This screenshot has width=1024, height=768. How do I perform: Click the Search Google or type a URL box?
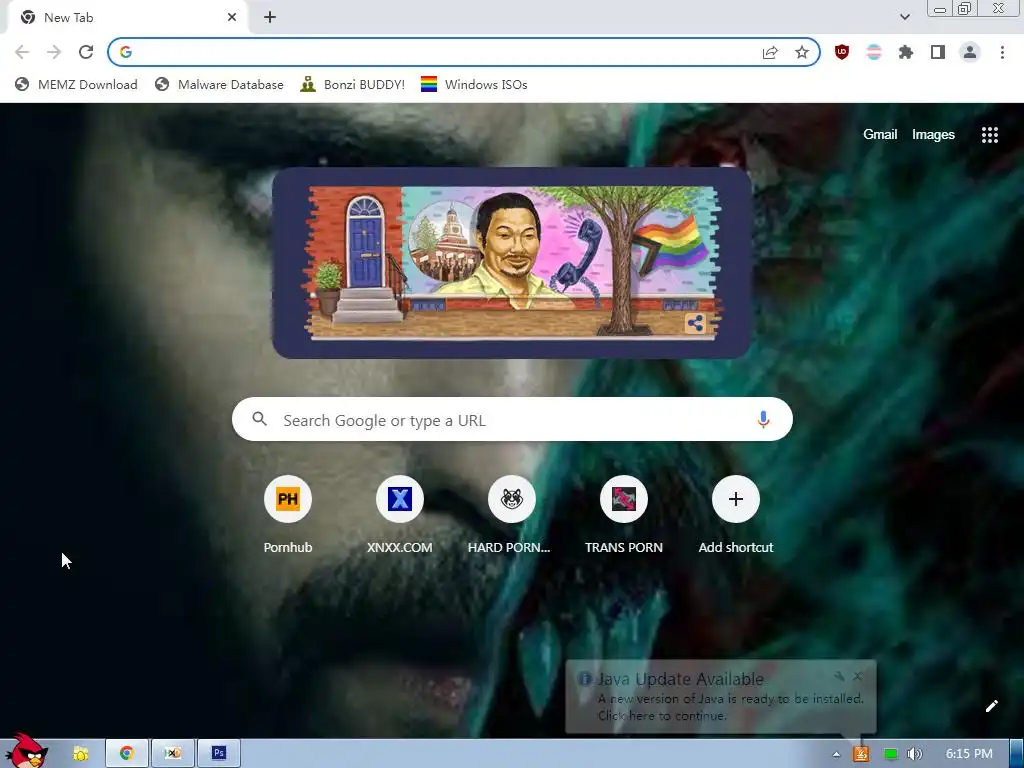[512, 420]
